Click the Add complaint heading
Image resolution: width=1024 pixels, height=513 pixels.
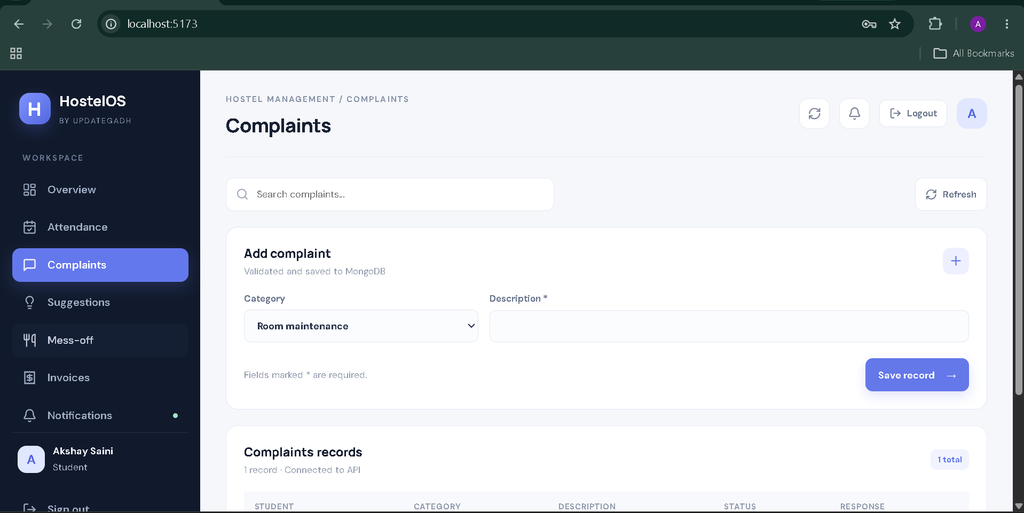287,254
